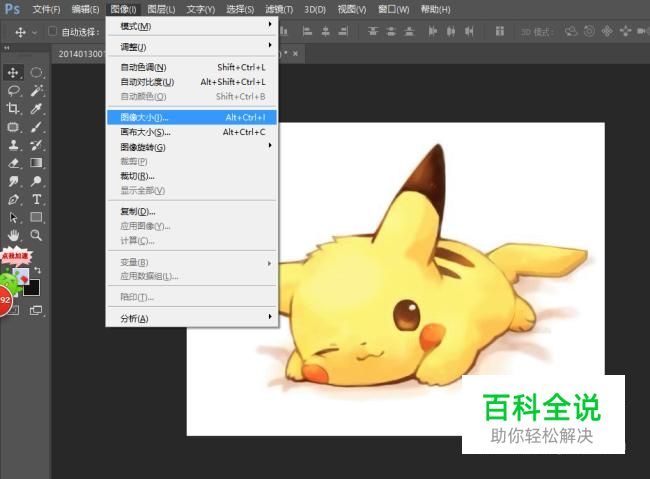
Task: Open the 帮助(H) menu
Action: (435, 9)
